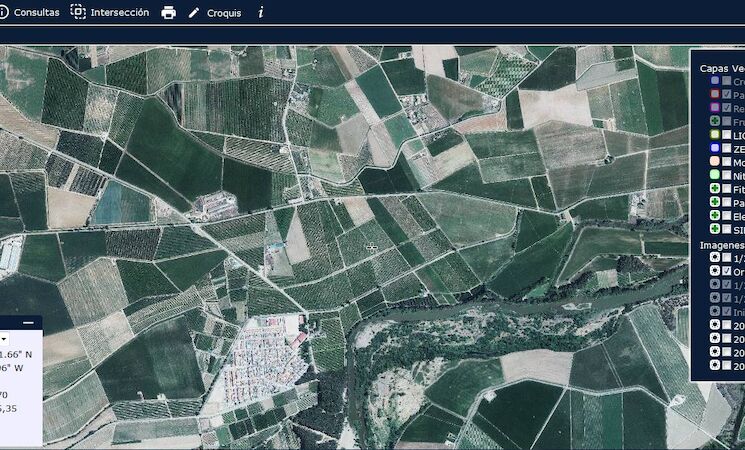This screenshot has width=745, height=450.
Task: Select the Croquis pencil icon
Action: (x=194, y=13)
